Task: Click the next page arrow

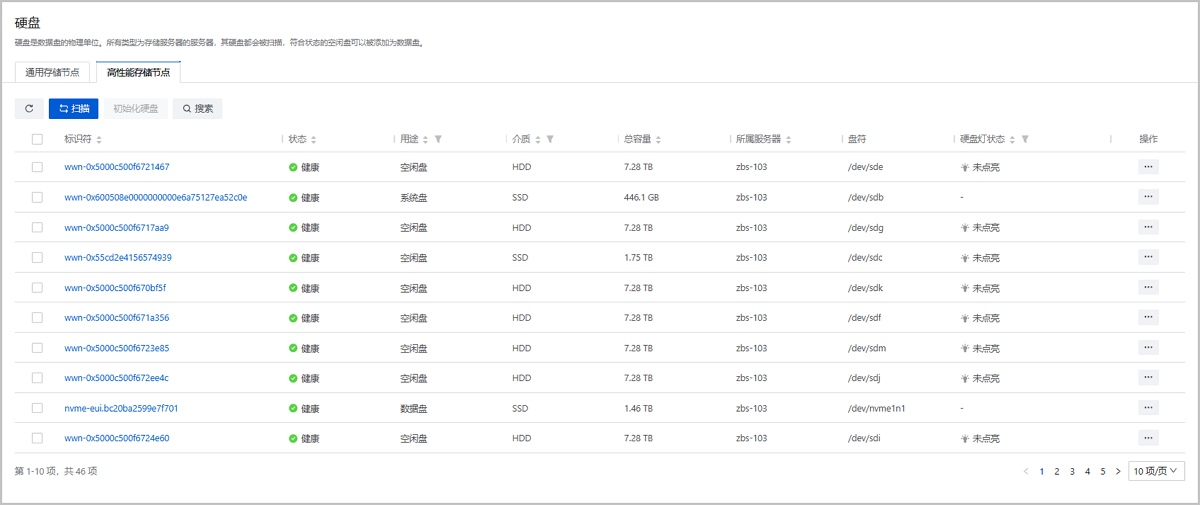Action: 1117,470
